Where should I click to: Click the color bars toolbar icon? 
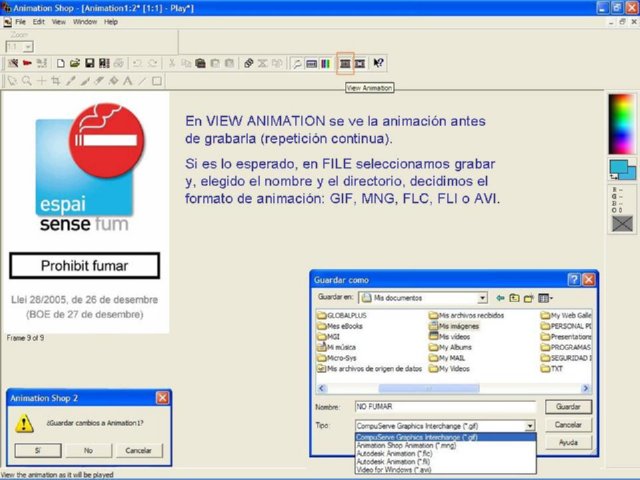coord(325,63)
